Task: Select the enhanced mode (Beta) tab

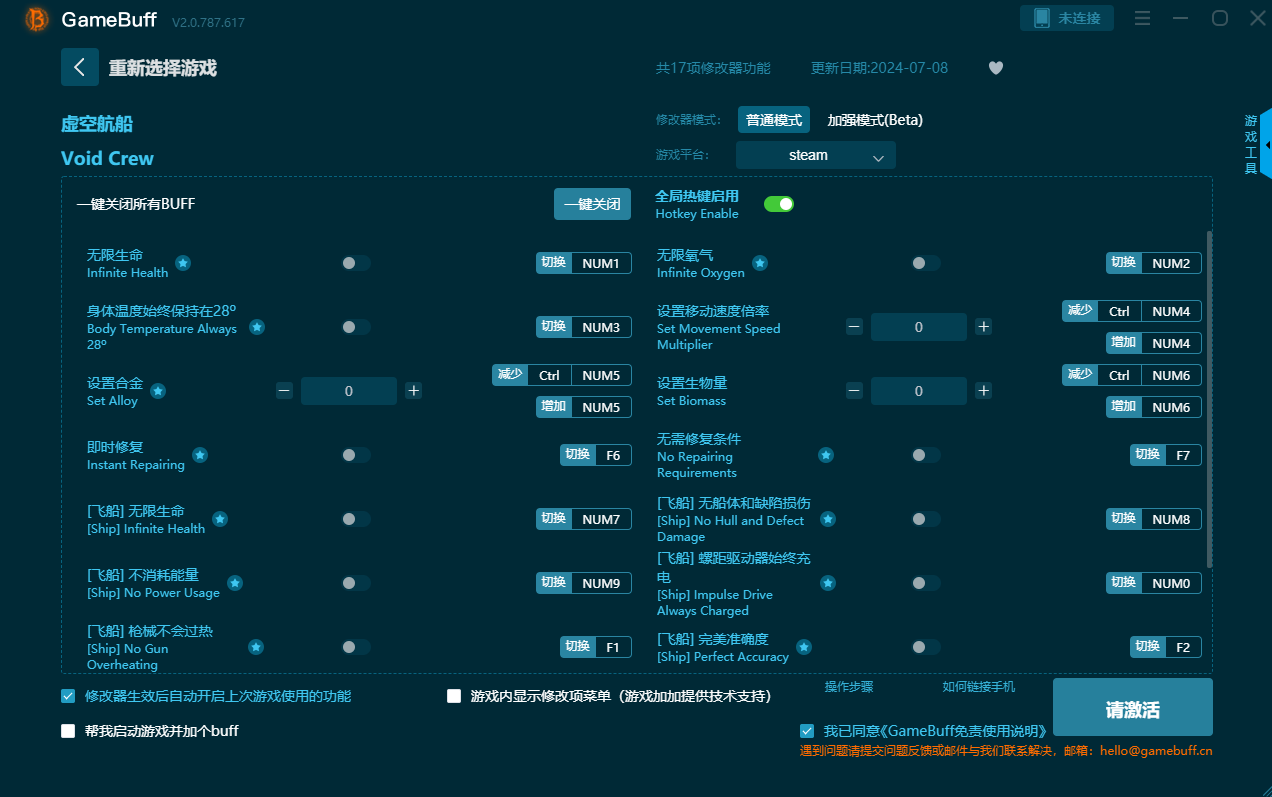Action: [x=875, y=120]
